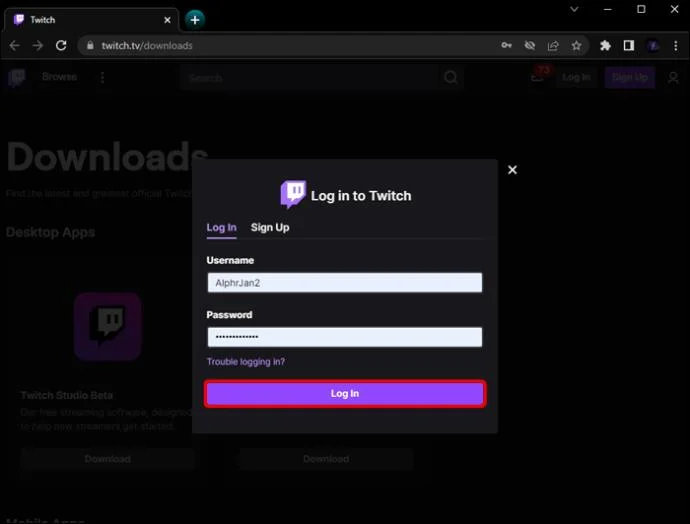This screenshot has width=690, height=524.
Task: Click the Sign Up button in site header
Action: tap(630, 77)
